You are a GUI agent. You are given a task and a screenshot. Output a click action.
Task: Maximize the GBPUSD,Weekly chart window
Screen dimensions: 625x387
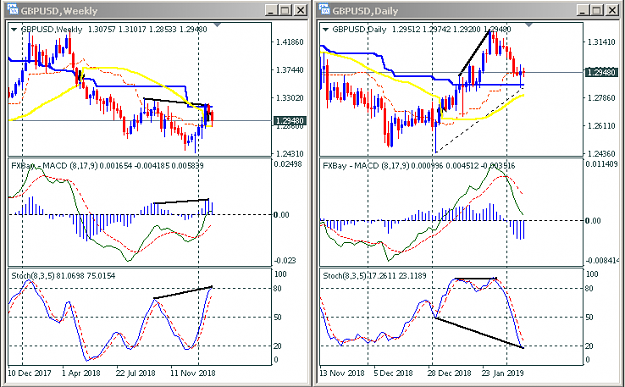pyautogui.click(x=286, y=10)
